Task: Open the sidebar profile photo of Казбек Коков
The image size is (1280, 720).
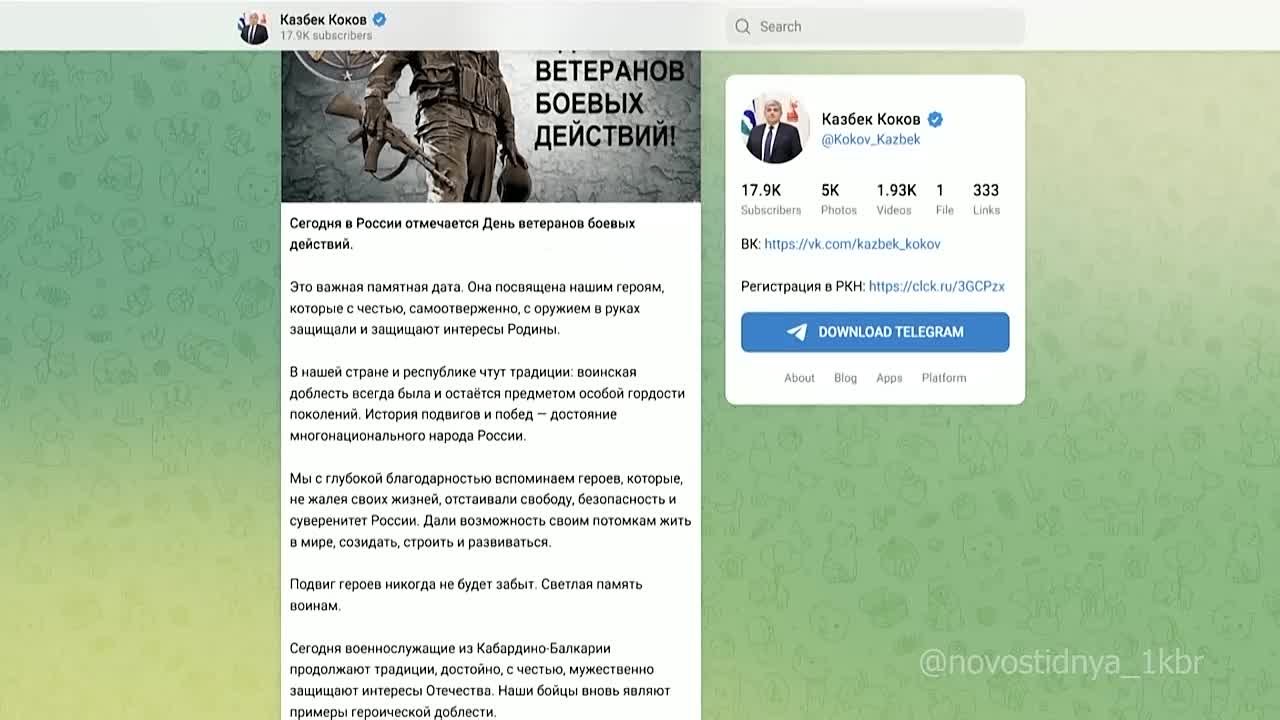Action: pyautogui.click(x=775, y=130)
